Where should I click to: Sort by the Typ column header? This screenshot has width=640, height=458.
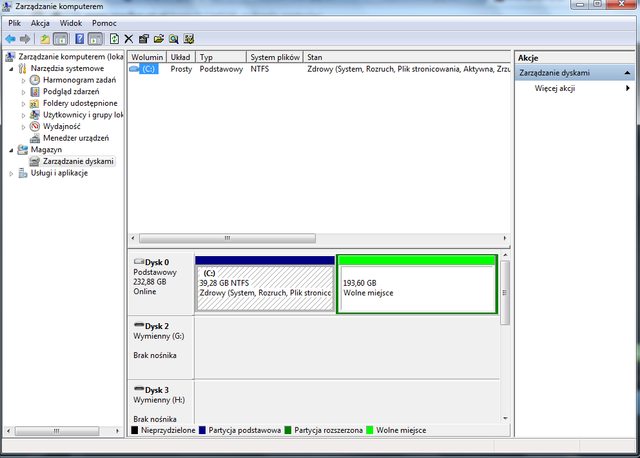221,57
